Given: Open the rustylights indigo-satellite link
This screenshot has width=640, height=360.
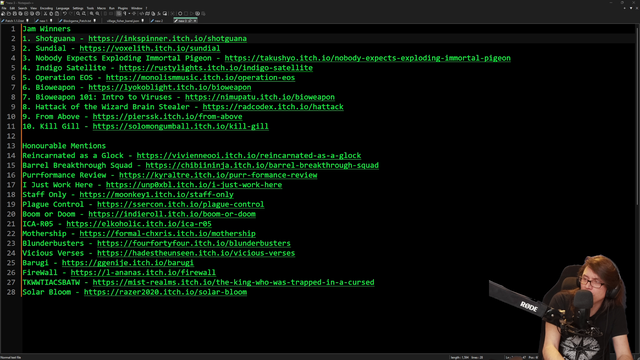Looking at the screenshot, I should coord(216,68).
